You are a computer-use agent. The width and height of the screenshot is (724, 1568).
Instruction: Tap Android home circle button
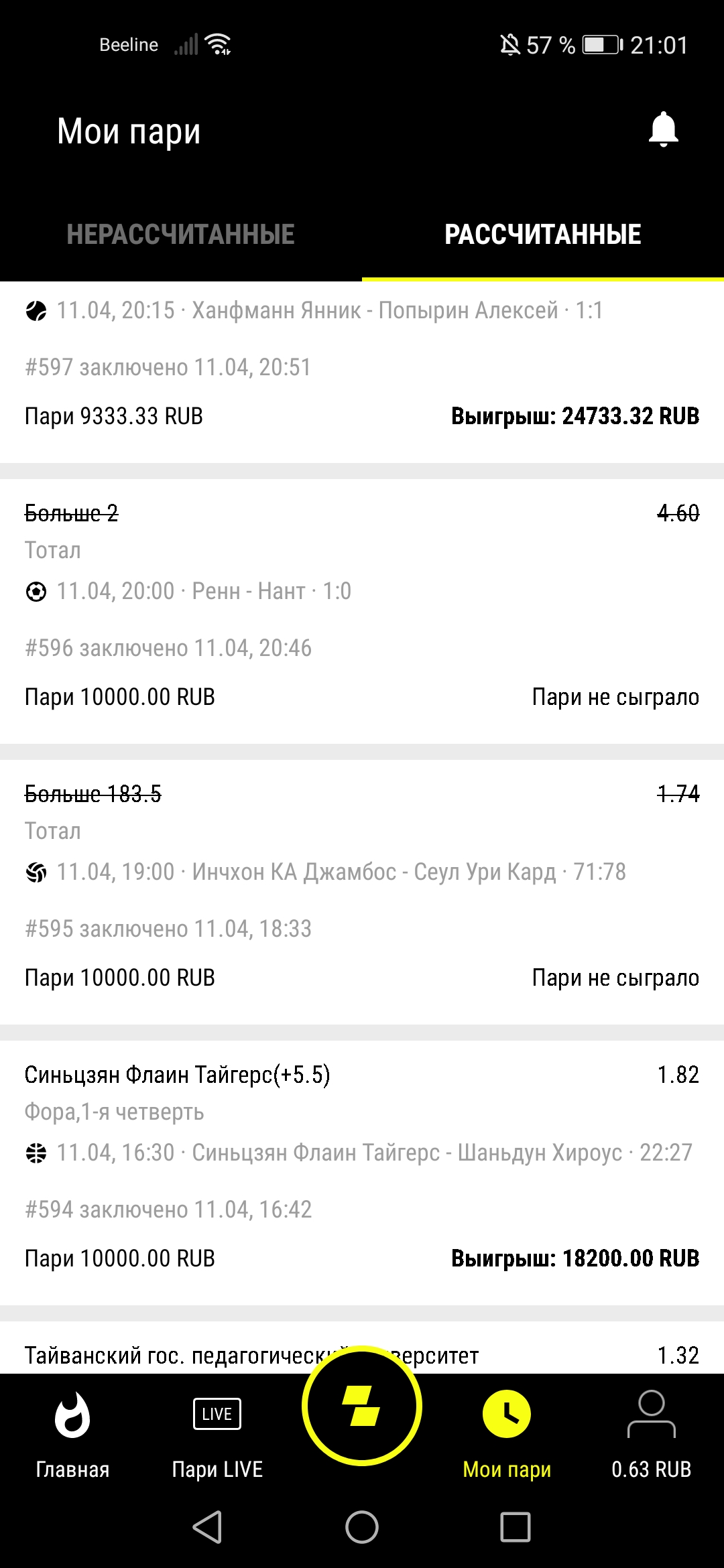362,1527
